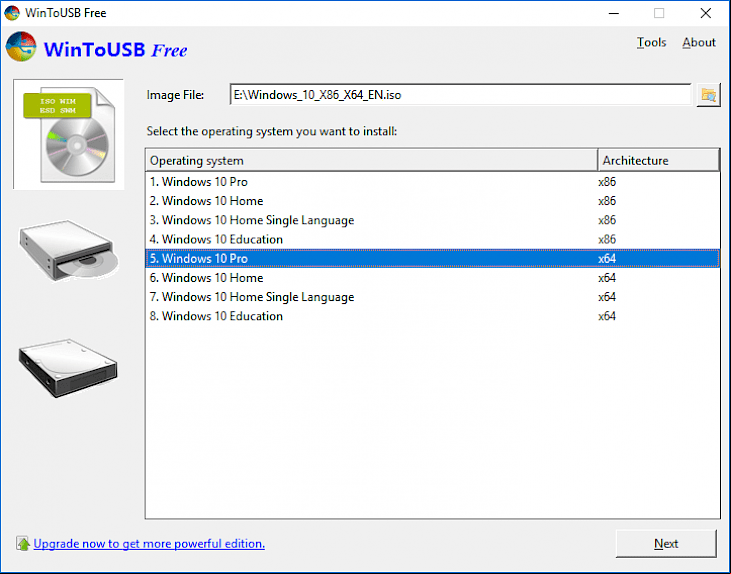Select 5. Windows 10 Pro x64
This screenshot has width=731, height=574.
coord(432,258)
